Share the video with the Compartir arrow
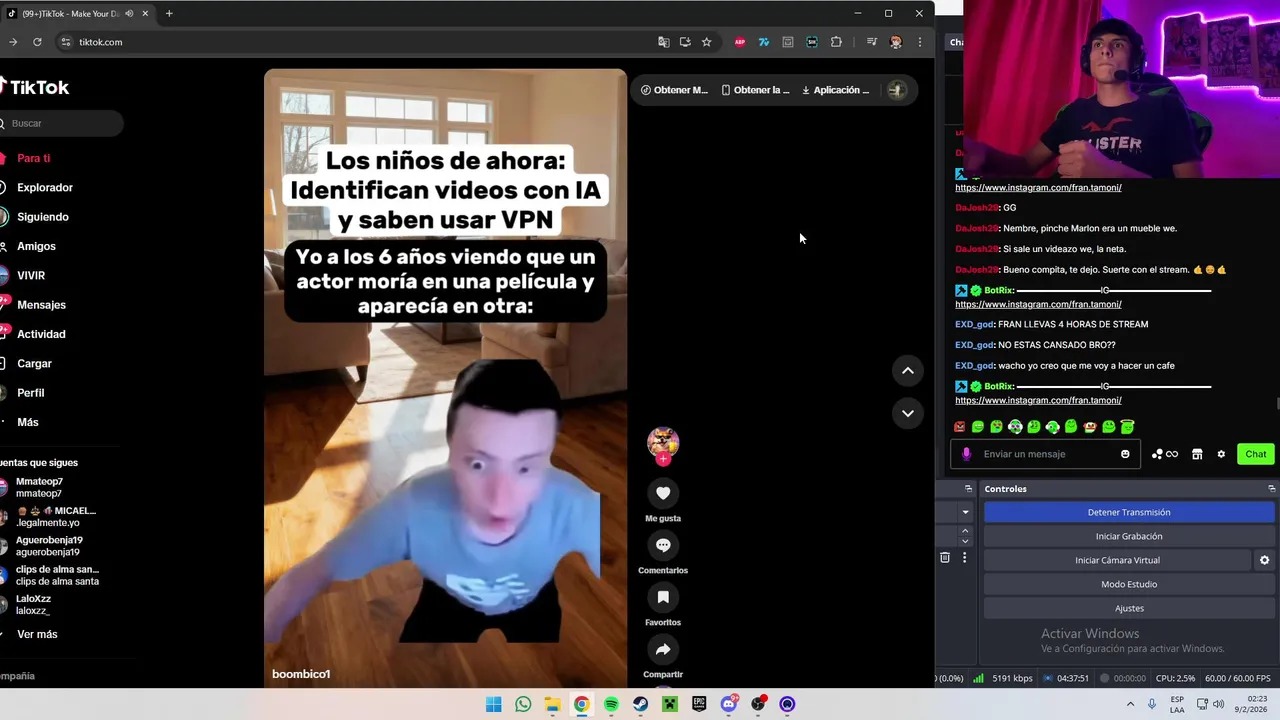1280x720 pixels. pos(662,649)
